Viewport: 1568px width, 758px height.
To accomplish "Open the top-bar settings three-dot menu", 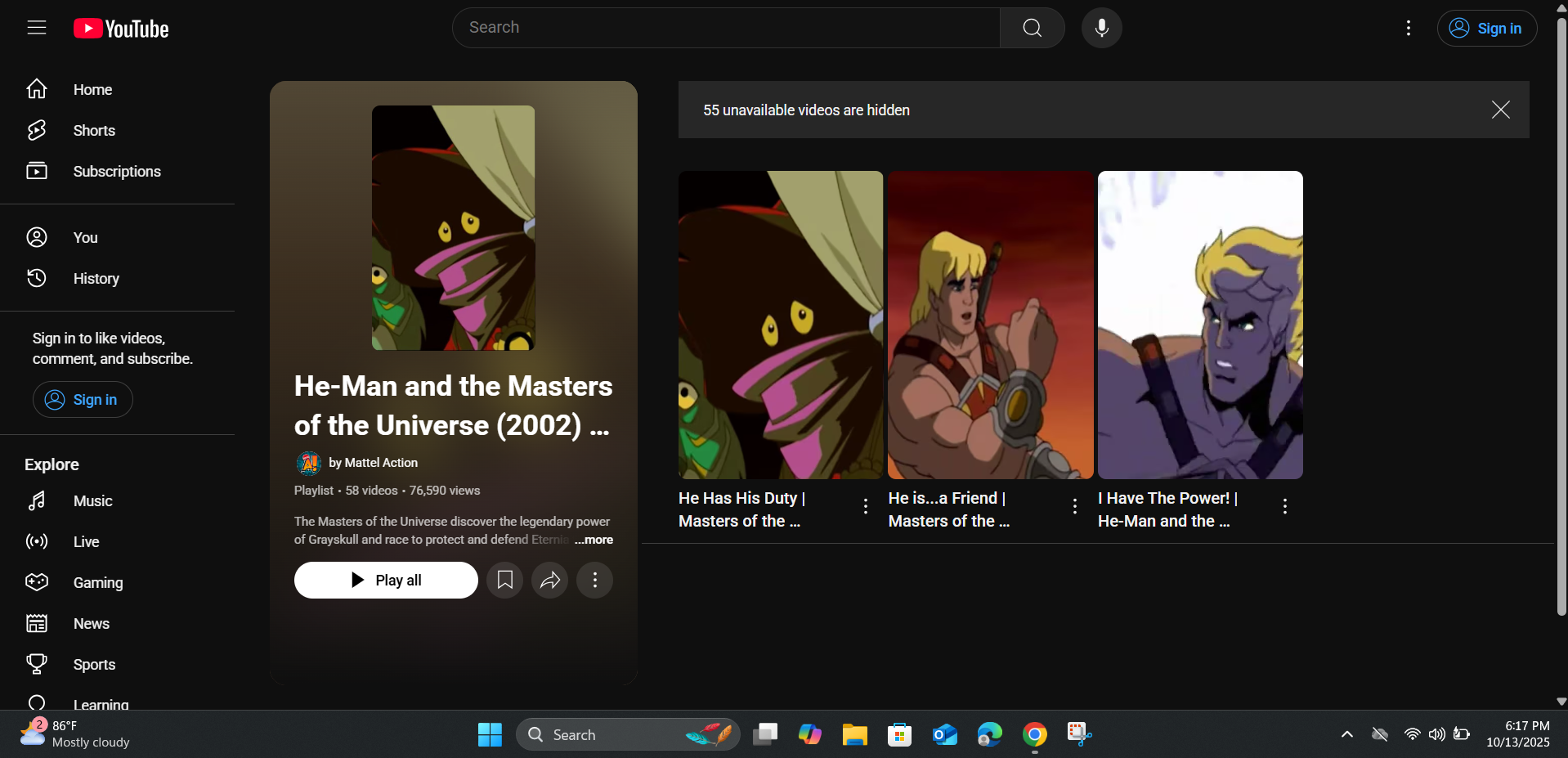I will pyautogui.click(x=1408, y=29).
